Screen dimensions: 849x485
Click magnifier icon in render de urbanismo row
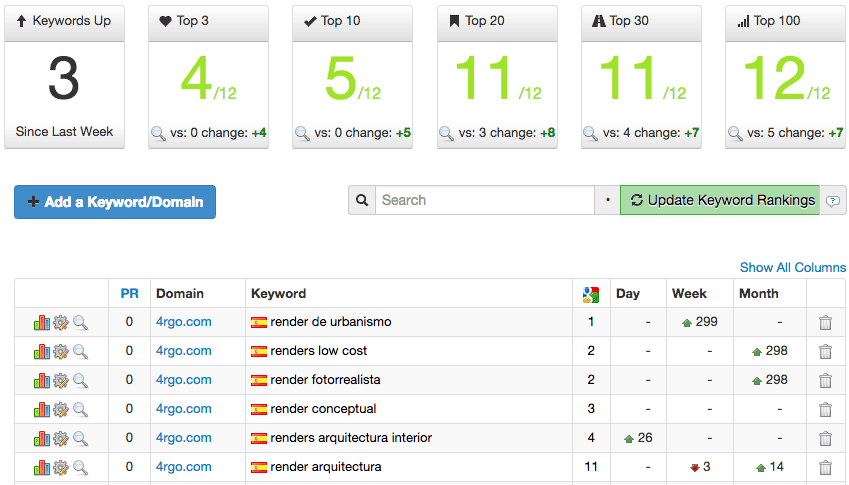pos(80,323)
